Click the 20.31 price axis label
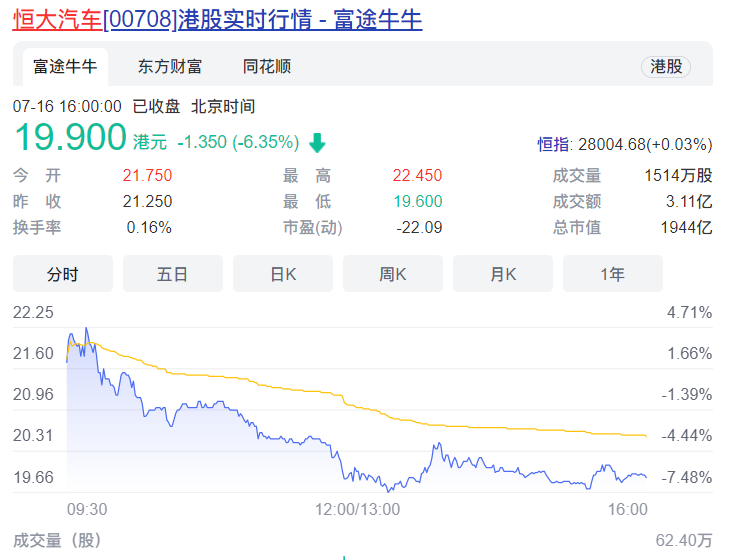The width and height of the screenshot is (740, 560). [x=33, y=435]
